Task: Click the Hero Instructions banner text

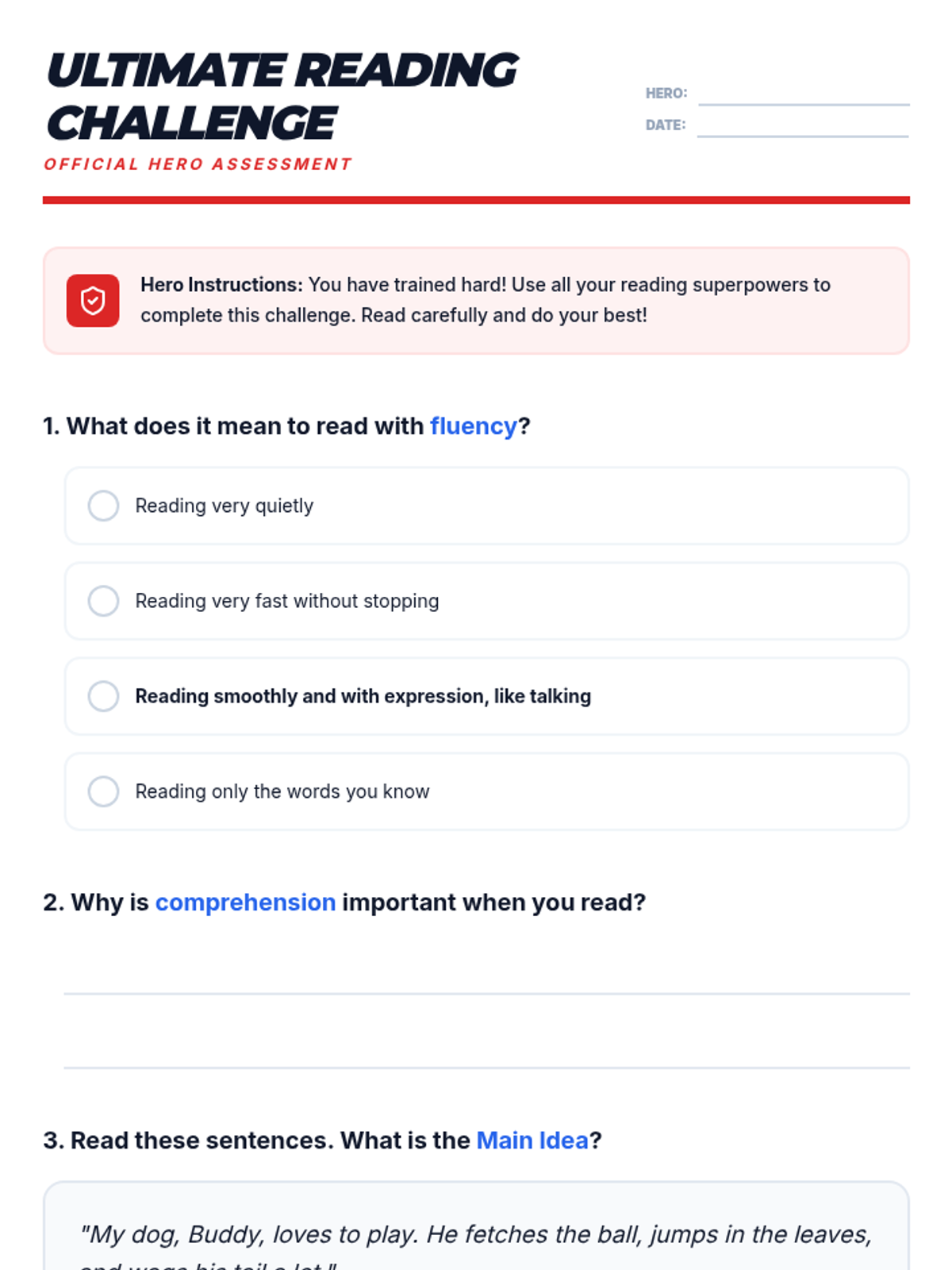Action: click(486, 300)
